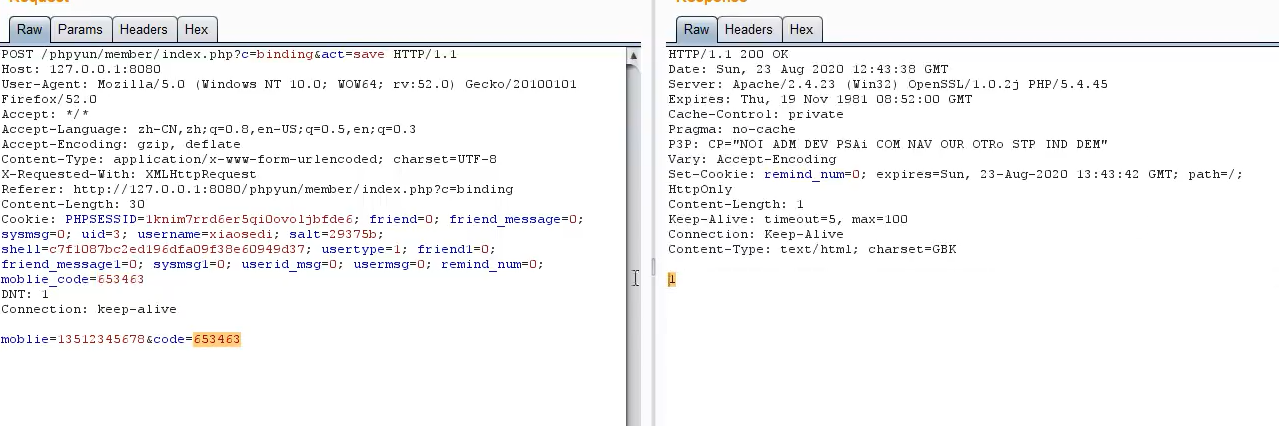Viewport: 1279px width, 426px height.
Task: Open the response Hex tab
Action: (800, 30)
